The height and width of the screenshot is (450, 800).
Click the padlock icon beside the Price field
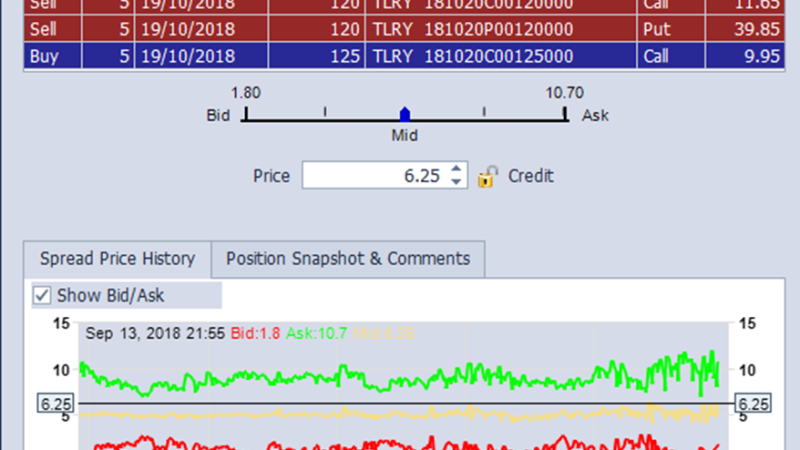[x=487, y=177]
